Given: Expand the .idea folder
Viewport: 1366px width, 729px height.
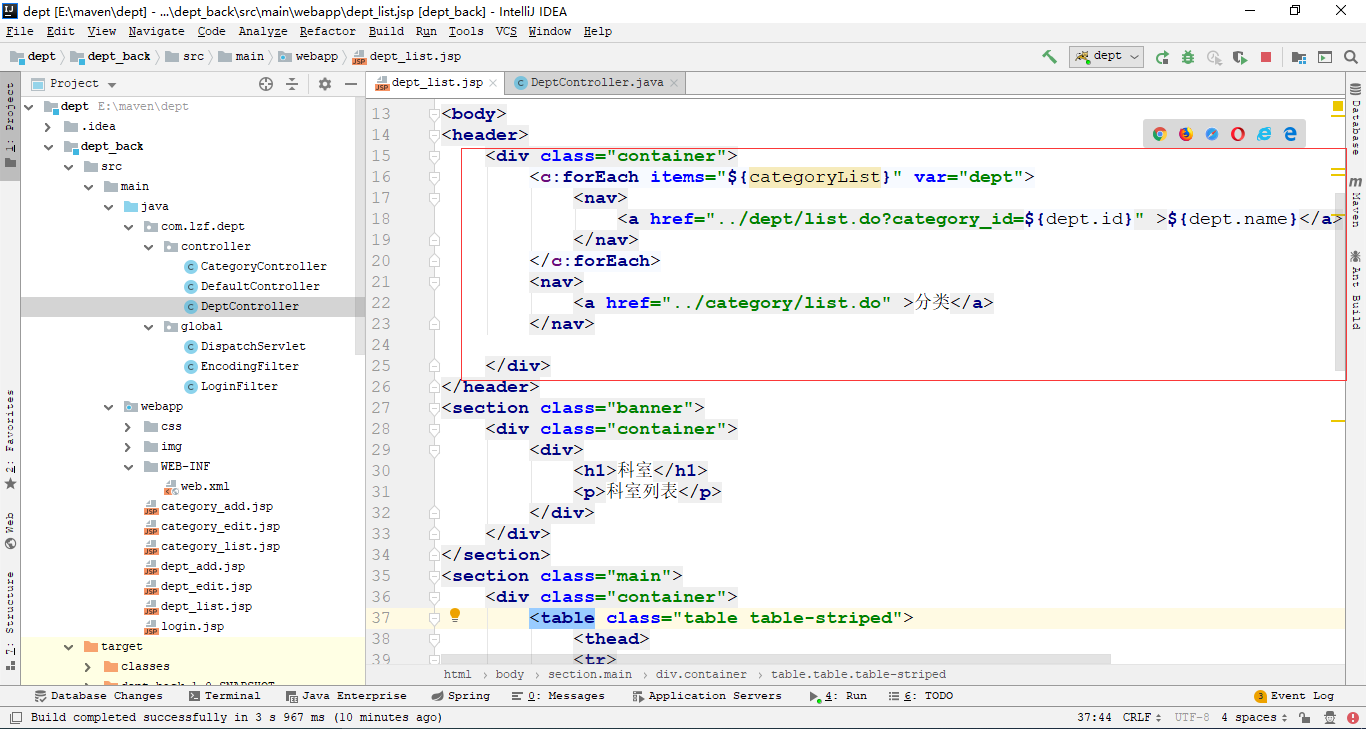Looking at the screenshot, I should coord(47,126).
